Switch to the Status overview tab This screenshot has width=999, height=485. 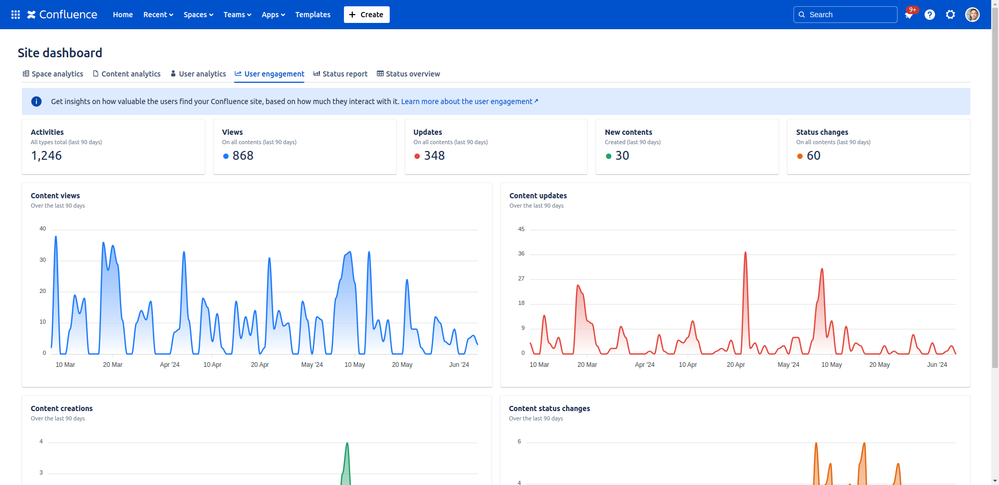(x=408, y=74)
